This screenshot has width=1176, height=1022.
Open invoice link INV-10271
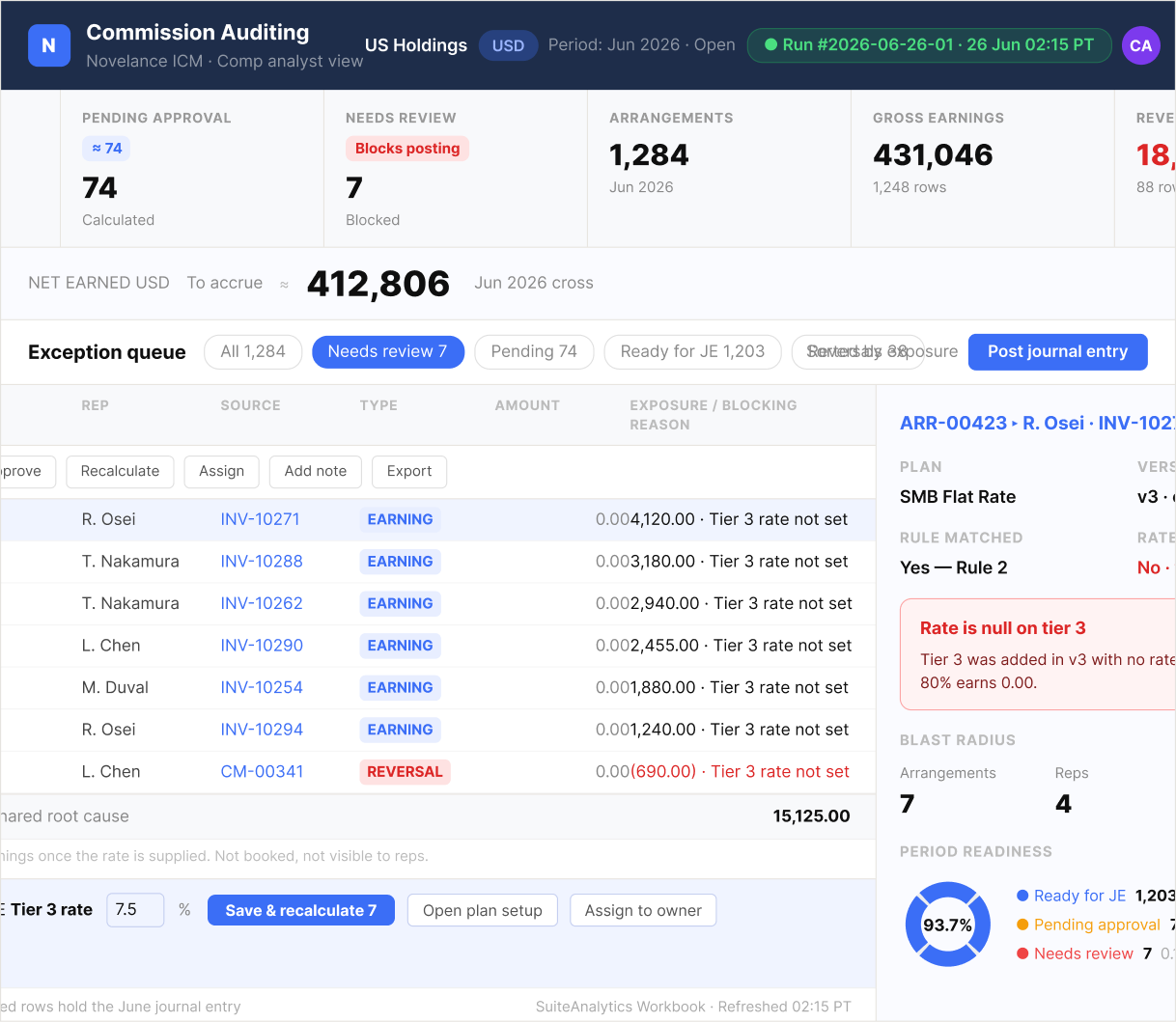[x=260, y=519]
